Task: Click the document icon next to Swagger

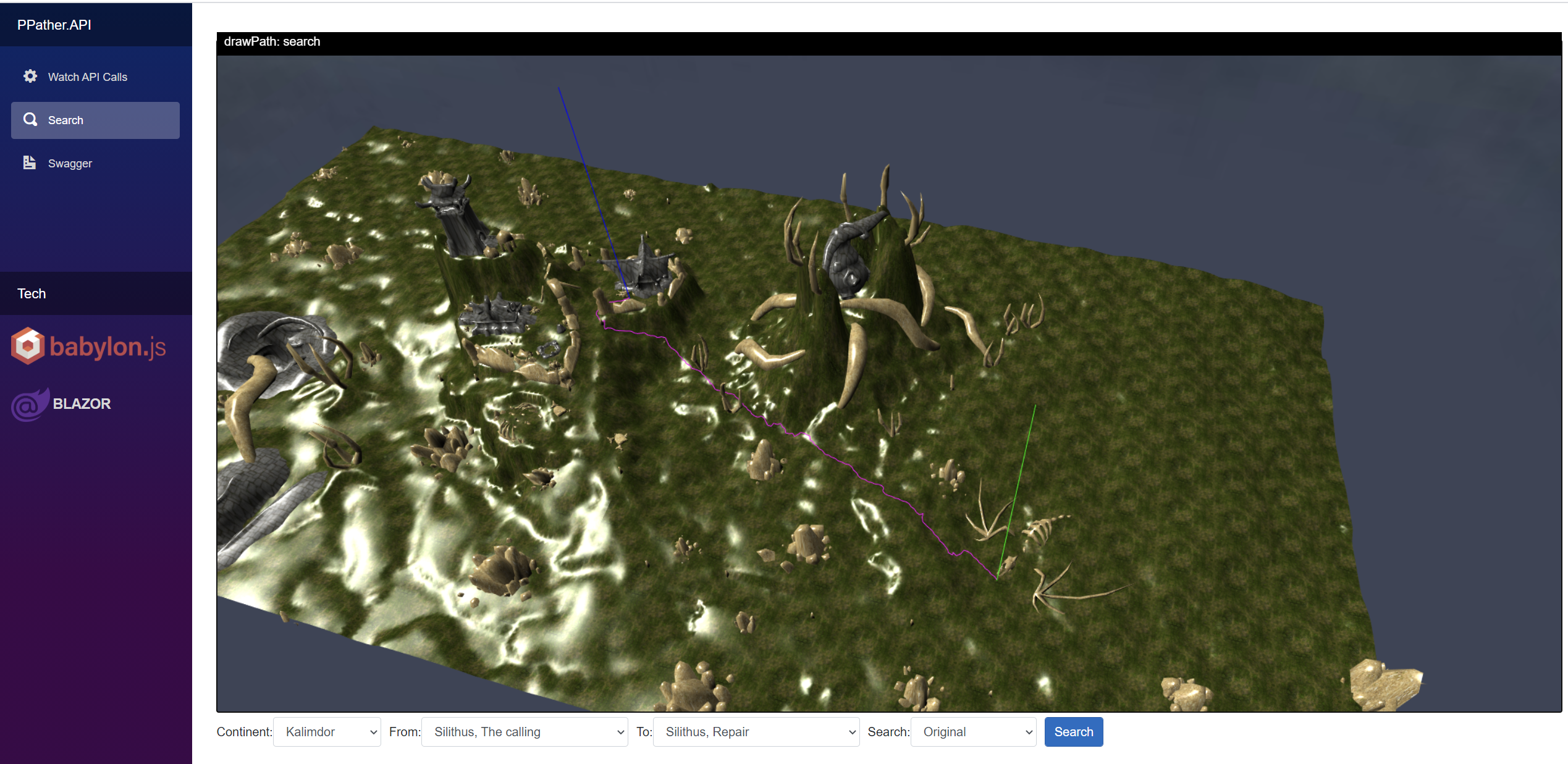Action: 29,162
